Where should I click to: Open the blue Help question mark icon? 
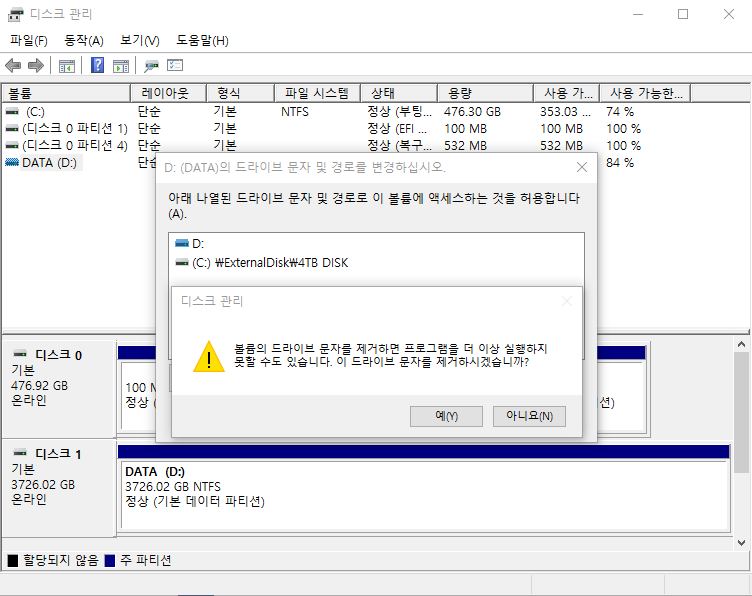tap(97, 65)
